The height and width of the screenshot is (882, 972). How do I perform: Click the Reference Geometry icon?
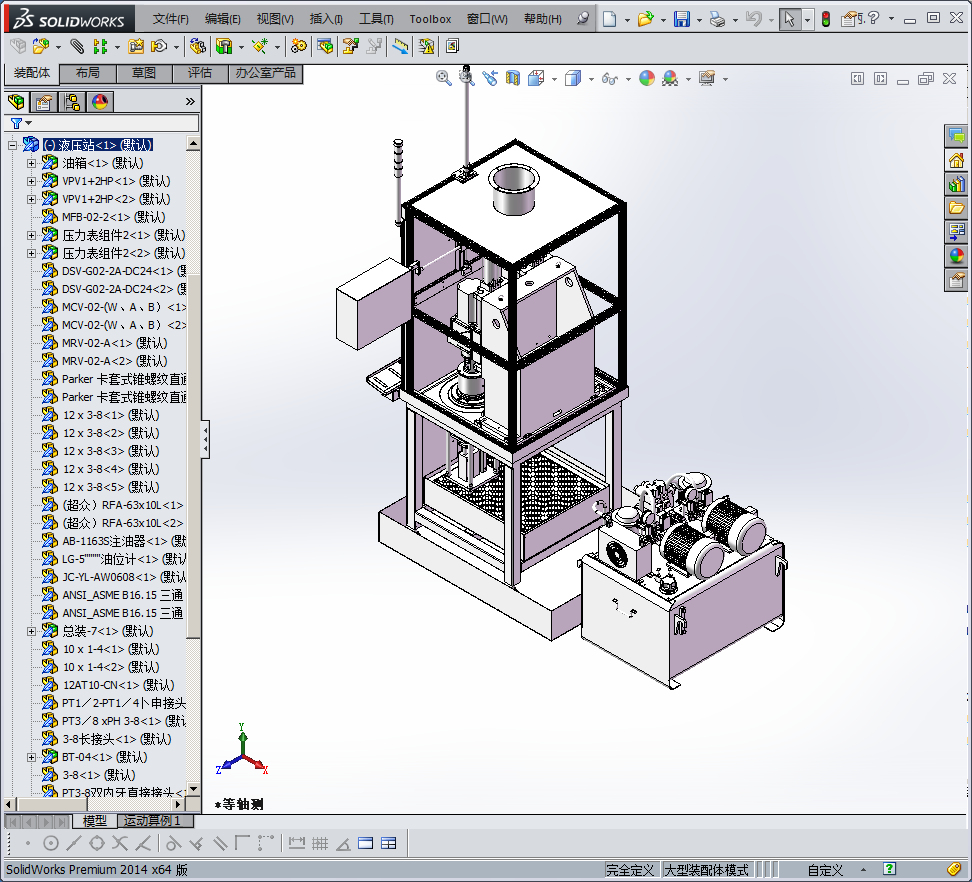tap(259, 46)
